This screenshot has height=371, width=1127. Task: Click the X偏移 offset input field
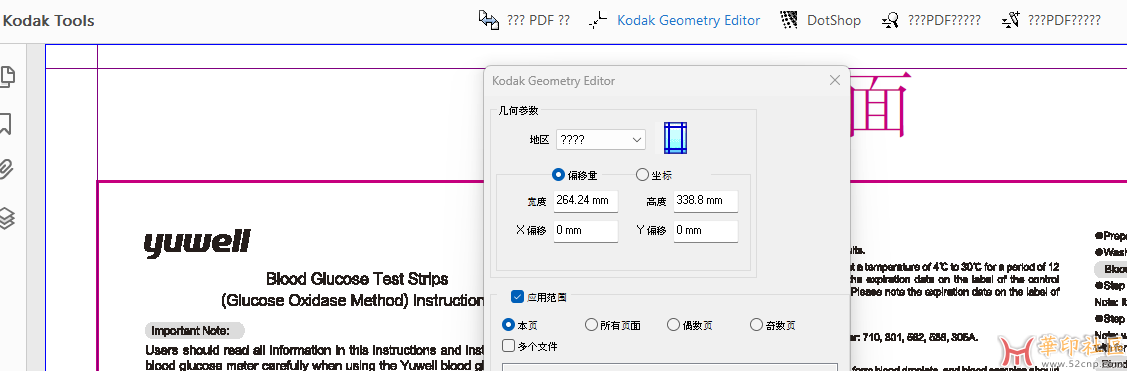pos(586,231)
